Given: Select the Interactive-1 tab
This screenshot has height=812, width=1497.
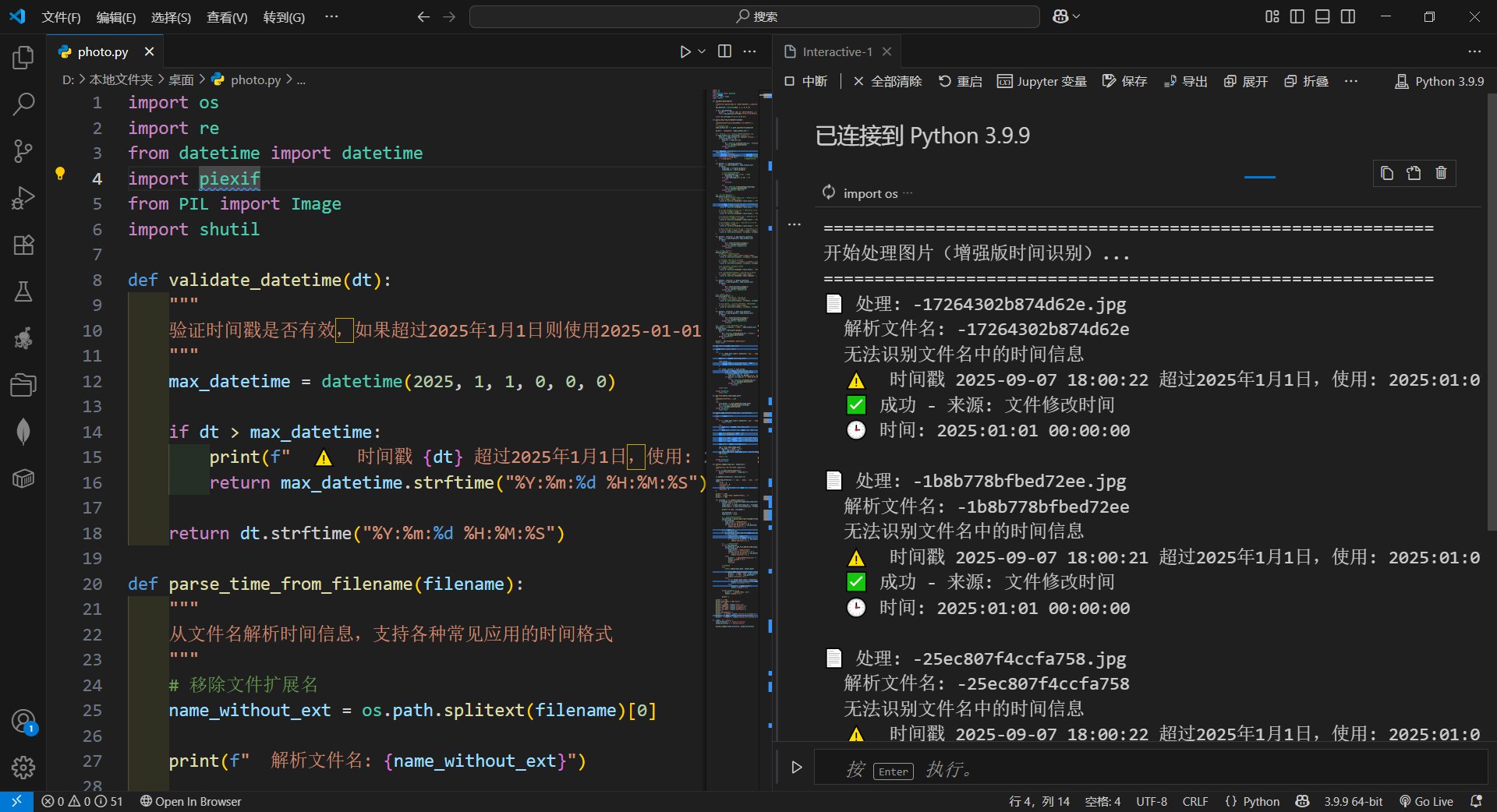Looking at the screenshot, I should (837, 51).
